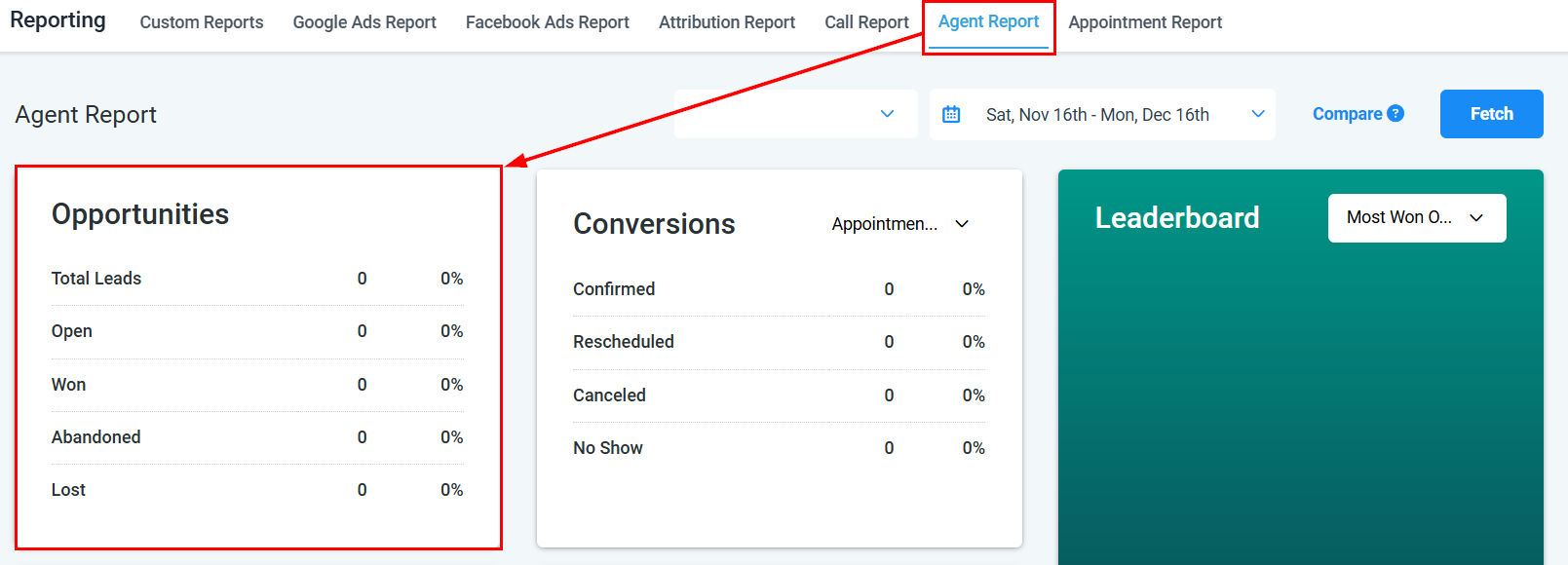Screen dimensions: 1568x565
Task: Click the Confirmed row label
Action: 614,289
